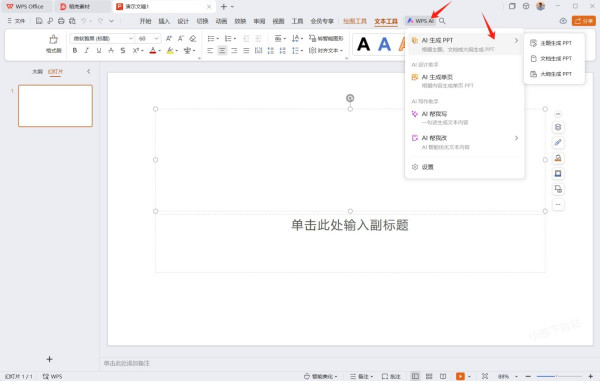Toggle center alignment button
Image resolution: width=600 pixels, height=381 pixels.
222,50
